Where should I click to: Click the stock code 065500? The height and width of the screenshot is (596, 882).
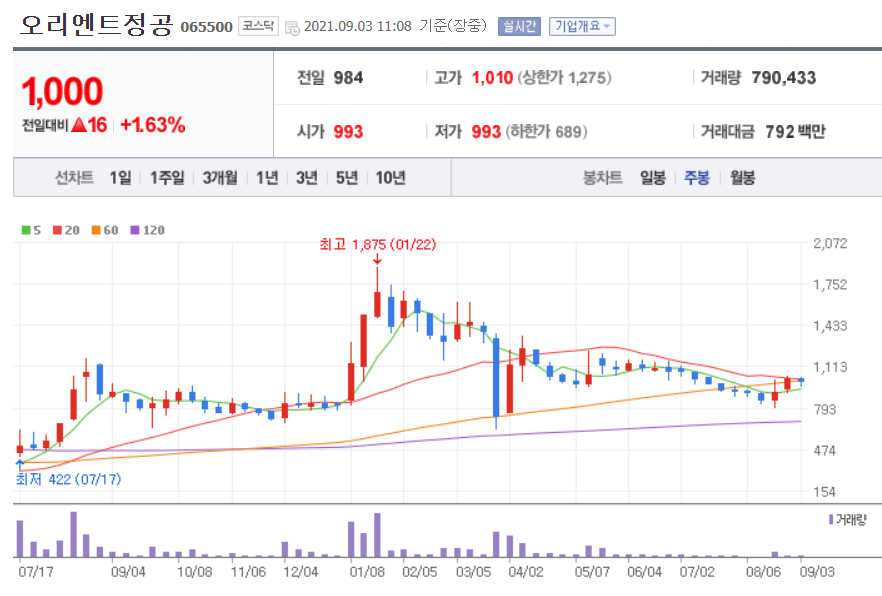point(206,27)
